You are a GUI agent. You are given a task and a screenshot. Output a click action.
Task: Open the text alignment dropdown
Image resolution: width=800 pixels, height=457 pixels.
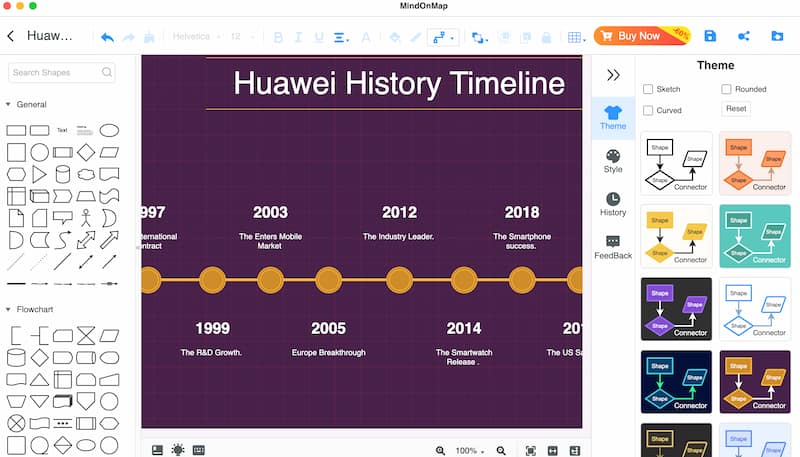pos(341,37)
